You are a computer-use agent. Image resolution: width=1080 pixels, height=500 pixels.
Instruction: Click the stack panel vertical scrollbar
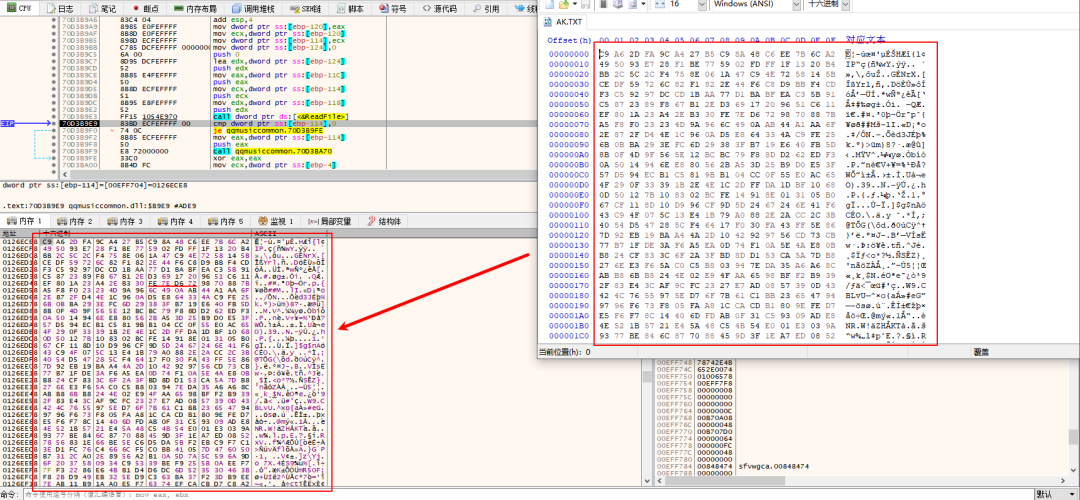[x=1074, y=435]
